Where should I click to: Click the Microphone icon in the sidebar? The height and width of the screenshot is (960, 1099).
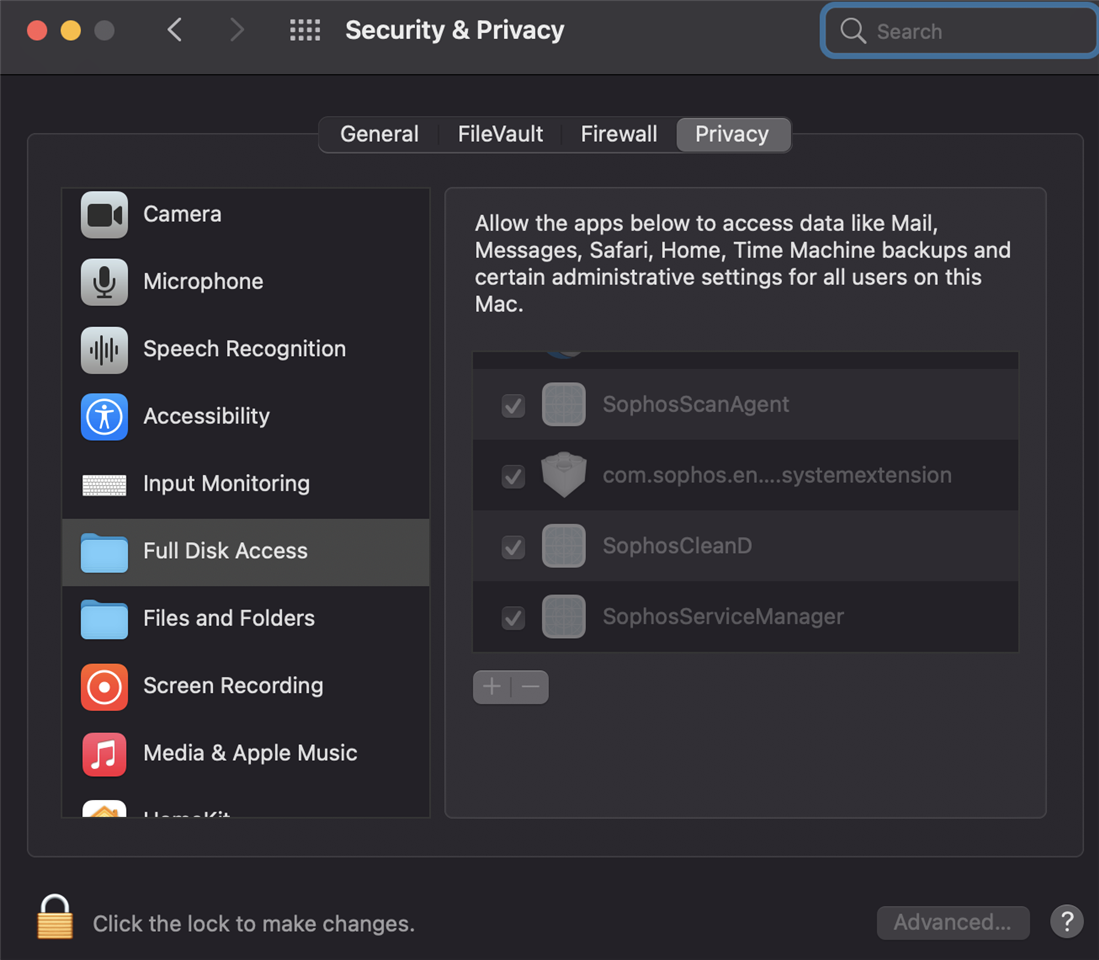pyautogui.click(x=104, y=282)
